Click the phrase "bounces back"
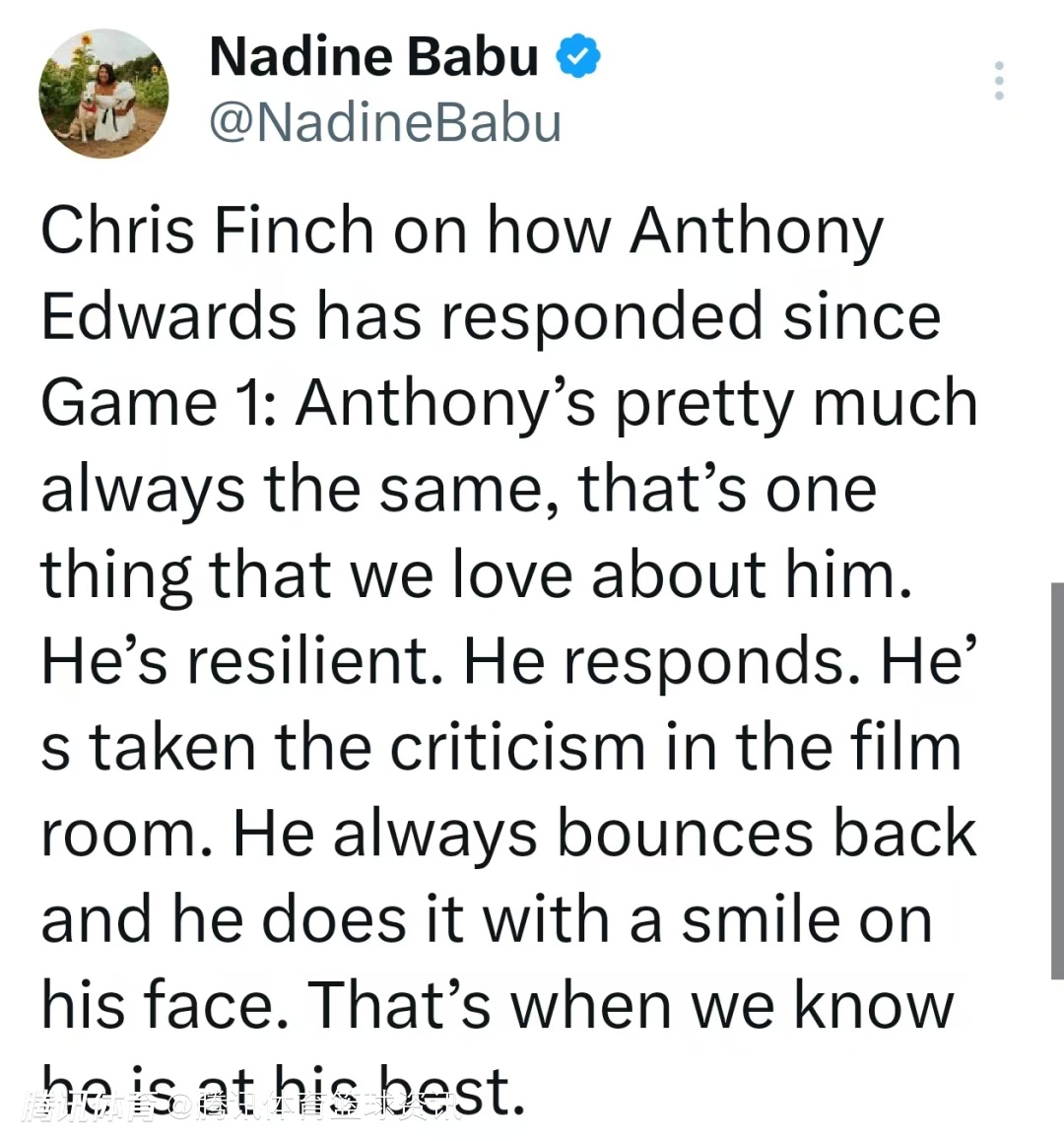Screen dimensions: 1064x1141 click(x=766, y=834)
